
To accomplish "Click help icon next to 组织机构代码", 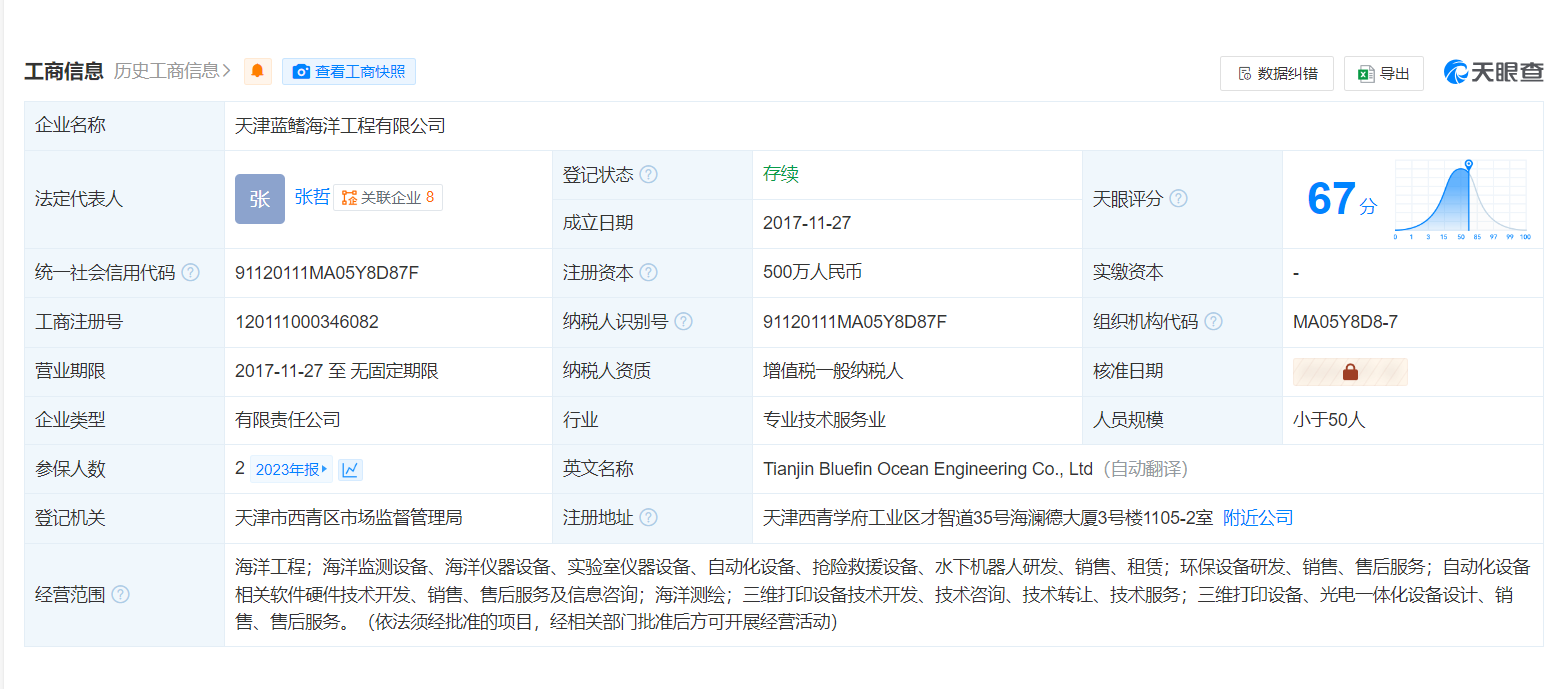I will (1214, 322).
